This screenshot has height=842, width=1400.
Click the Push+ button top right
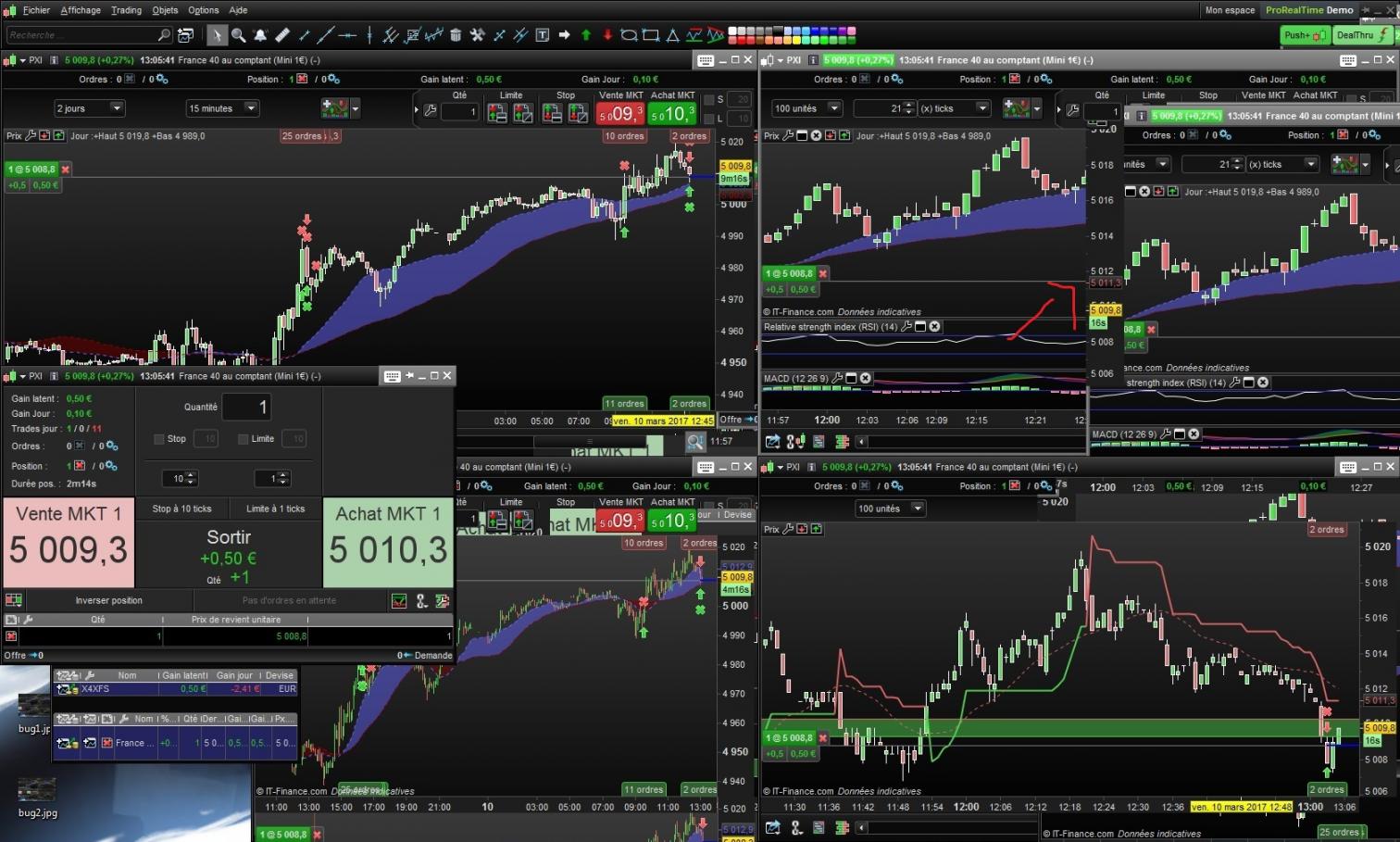tap(1306, 35)
